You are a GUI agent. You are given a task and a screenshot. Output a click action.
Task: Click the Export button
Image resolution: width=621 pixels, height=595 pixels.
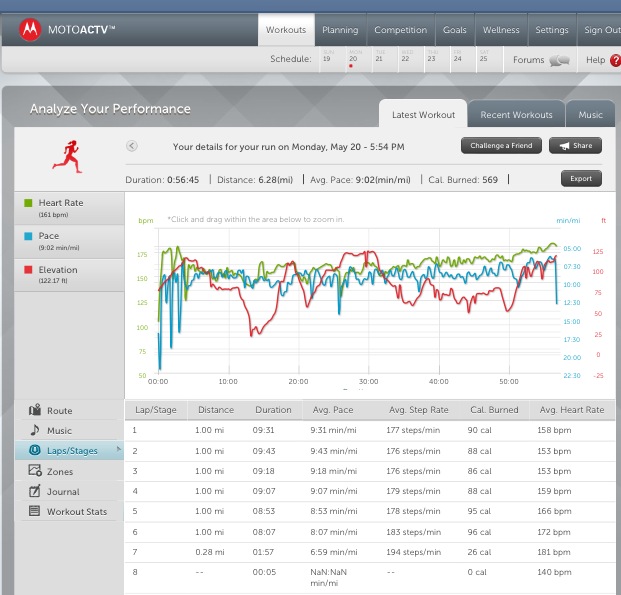tap(581, 179)
